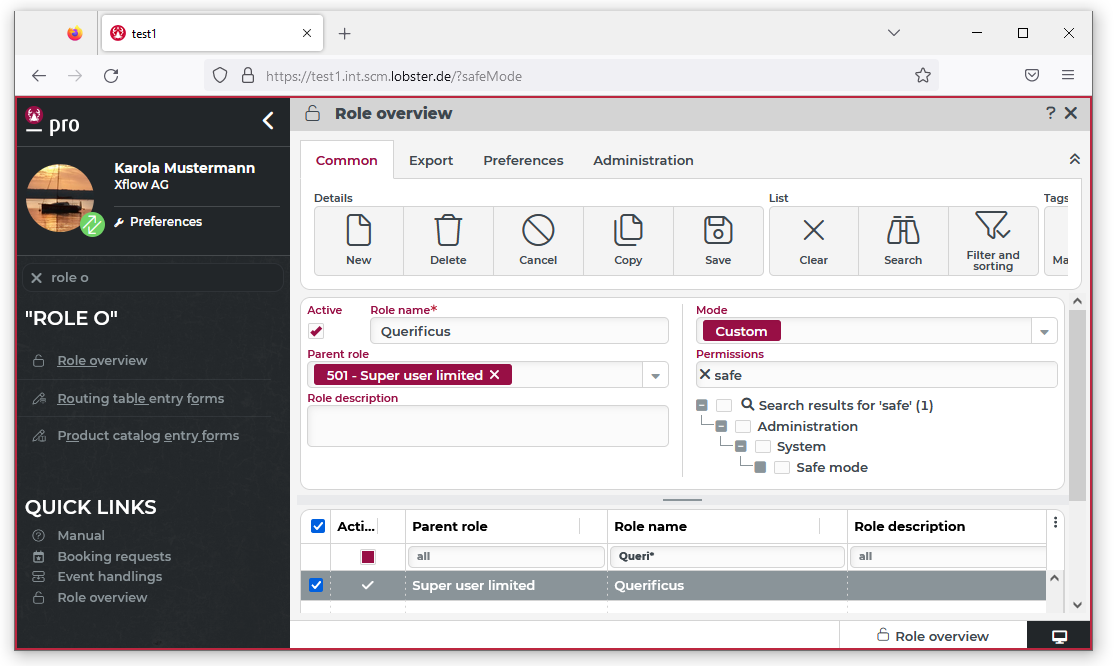Open the Parent role dropdown
Viewport: 1114px width, 666px height.
pos(655,375)
